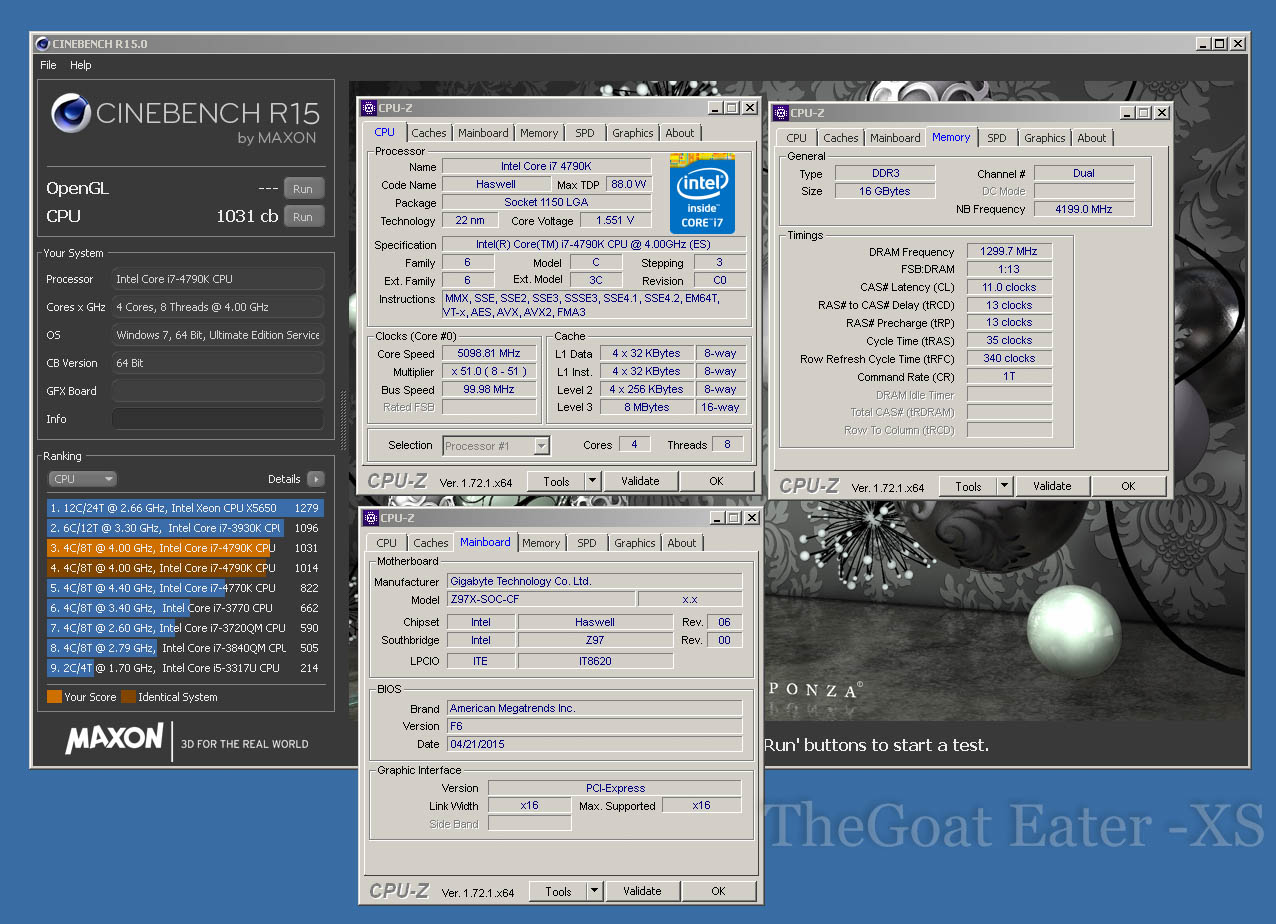Screen dimensions: 1276x924
Task: Click Tools button in CPU-Z Memory window
Action: click(968, 486)
